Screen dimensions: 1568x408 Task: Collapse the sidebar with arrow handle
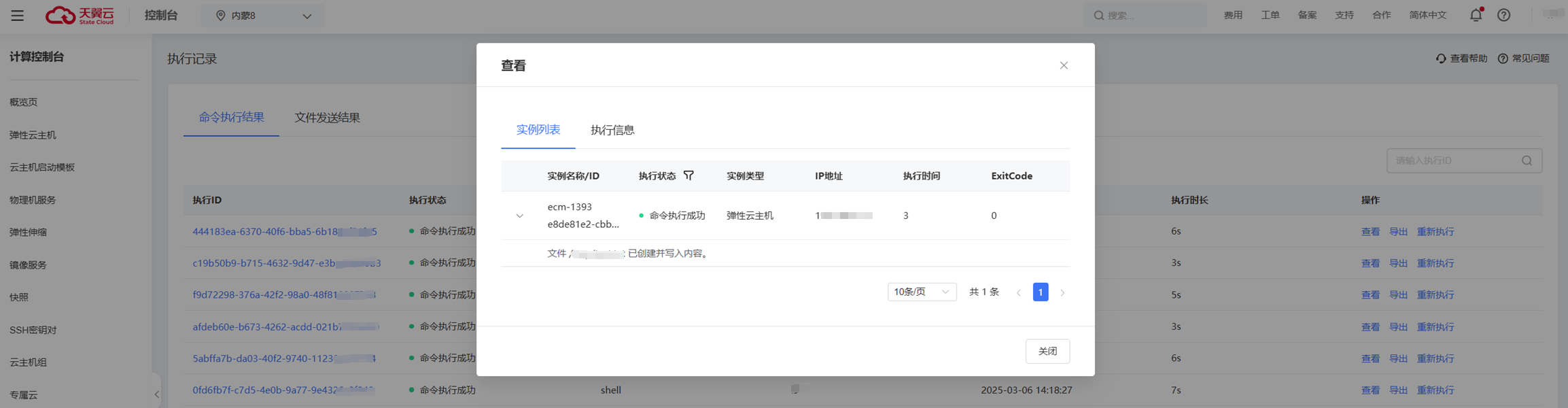(x=156, y=394)
